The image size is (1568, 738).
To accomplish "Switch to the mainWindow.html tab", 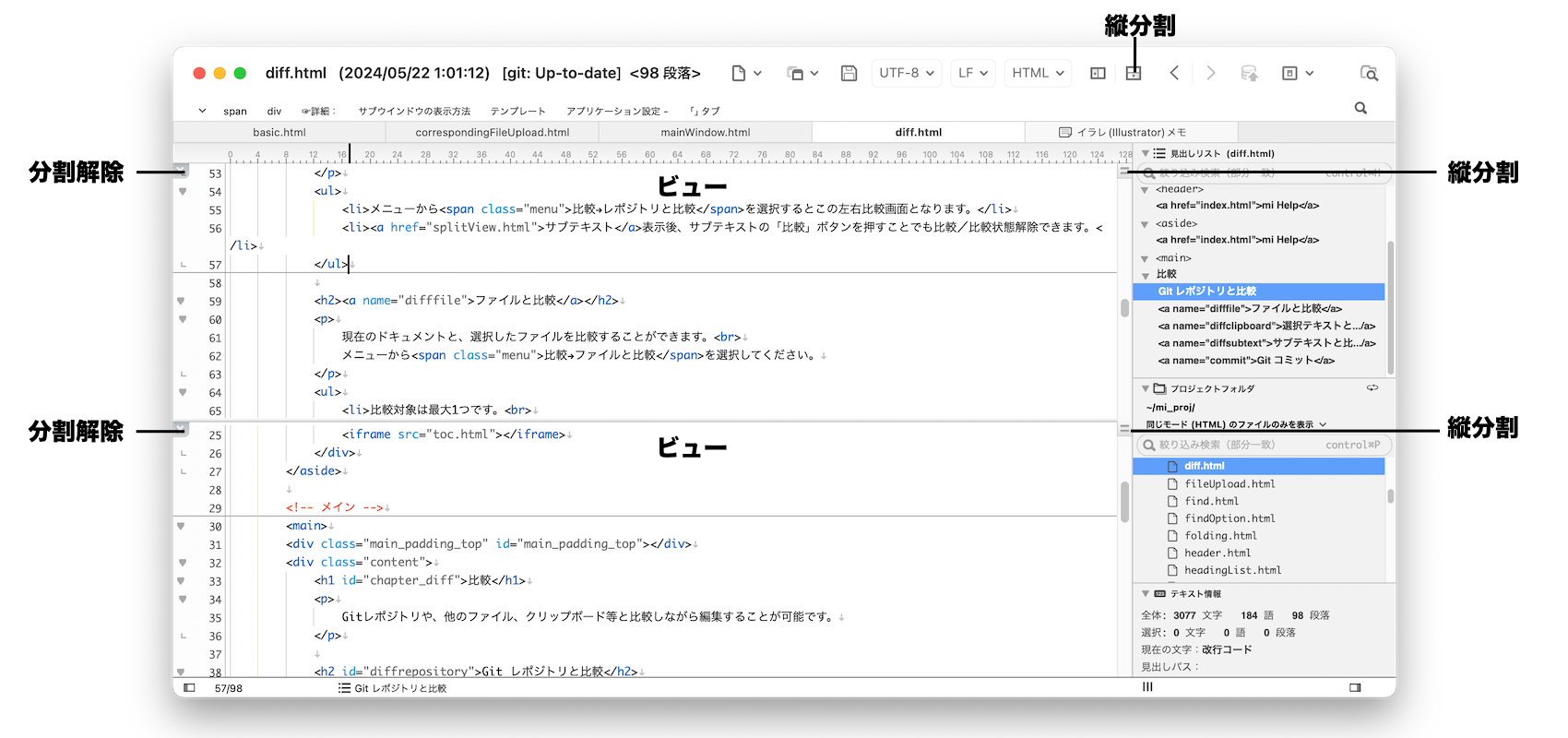I will (706, 133).
